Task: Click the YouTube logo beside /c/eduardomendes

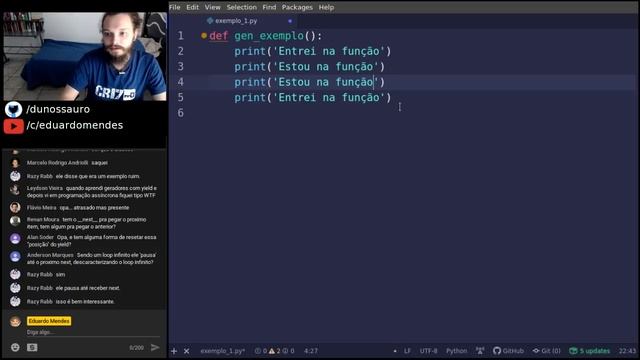Action: [13, 127]
